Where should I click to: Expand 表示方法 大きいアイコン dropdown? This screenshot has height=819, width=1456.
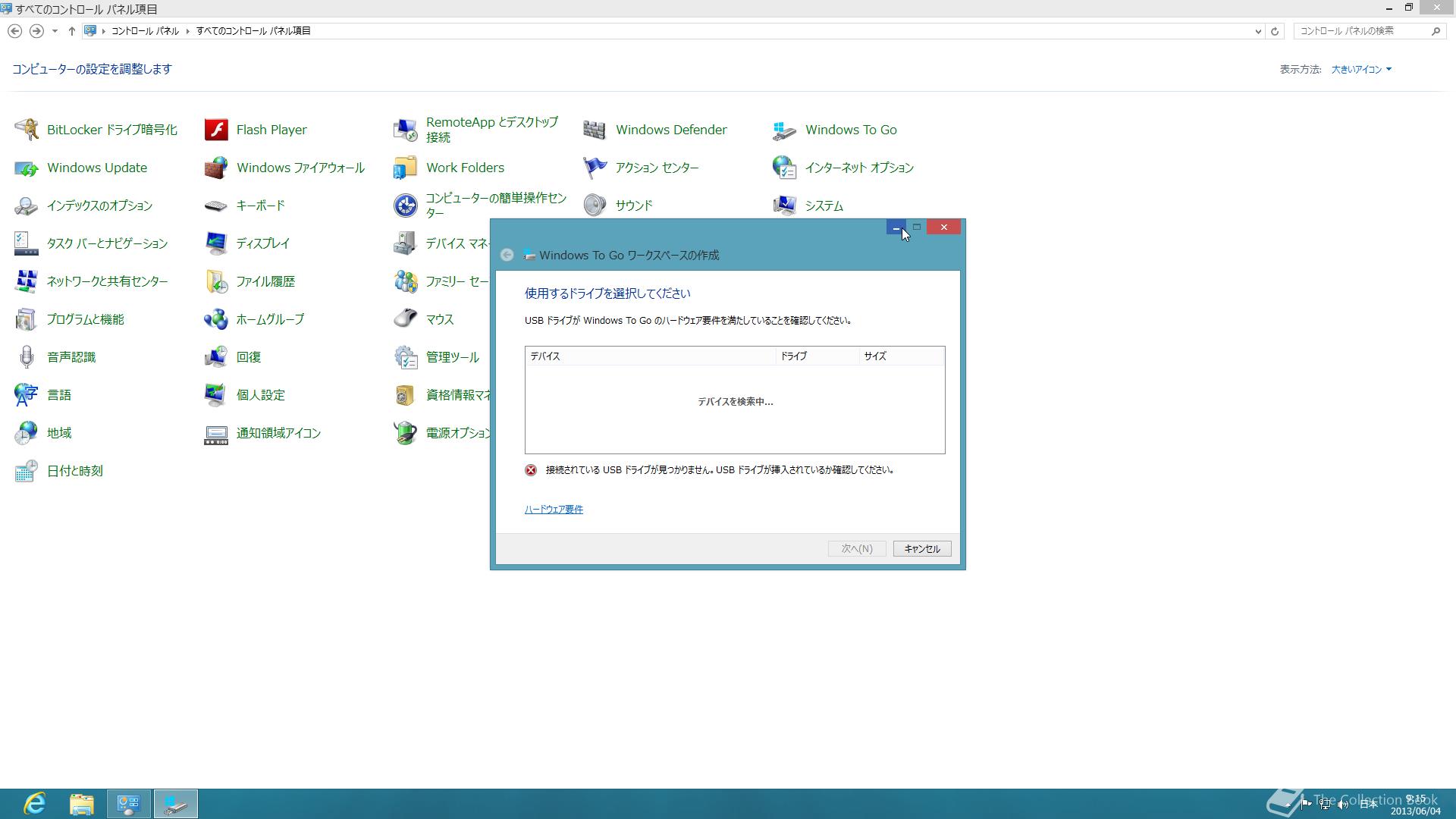click(x=1362, y=69)
